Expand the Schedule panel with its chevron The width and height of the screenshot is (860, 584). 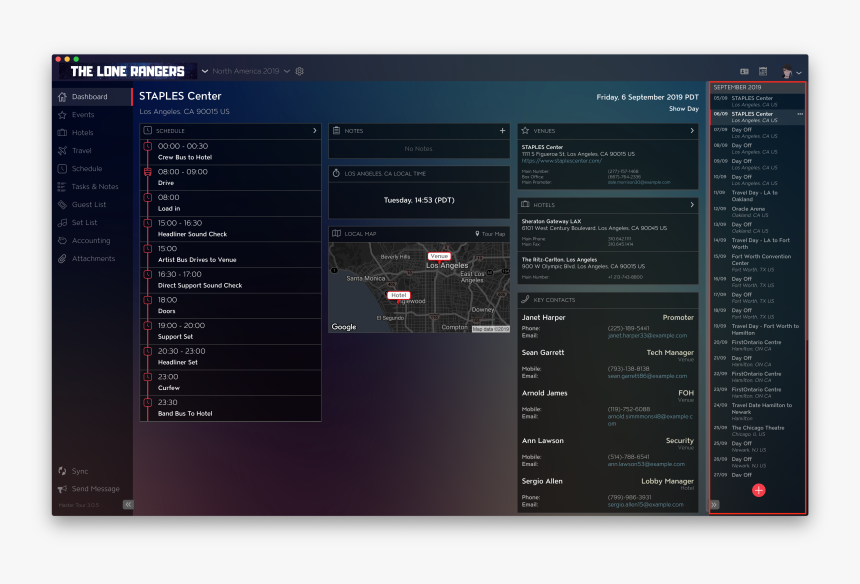[x=315, y=131]
